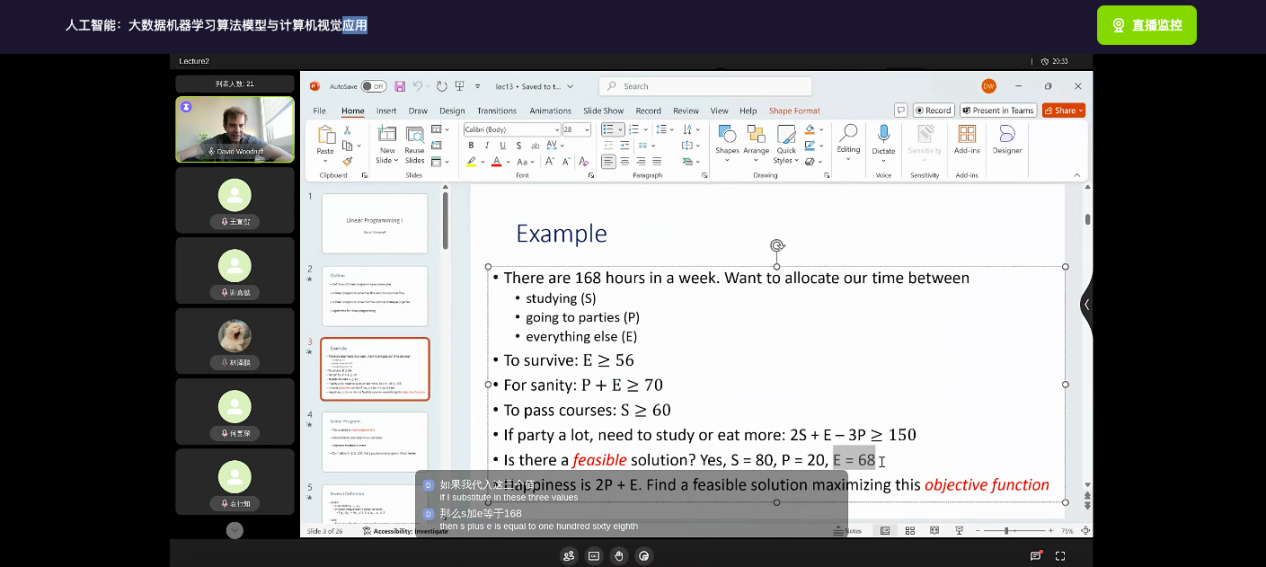Open the Slide Show tab

603,111
